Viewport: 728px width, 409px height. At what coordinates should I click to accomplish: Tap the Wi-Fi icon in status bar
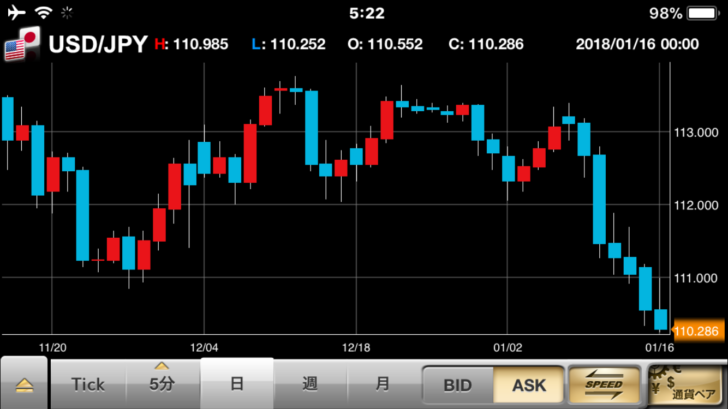44,14
